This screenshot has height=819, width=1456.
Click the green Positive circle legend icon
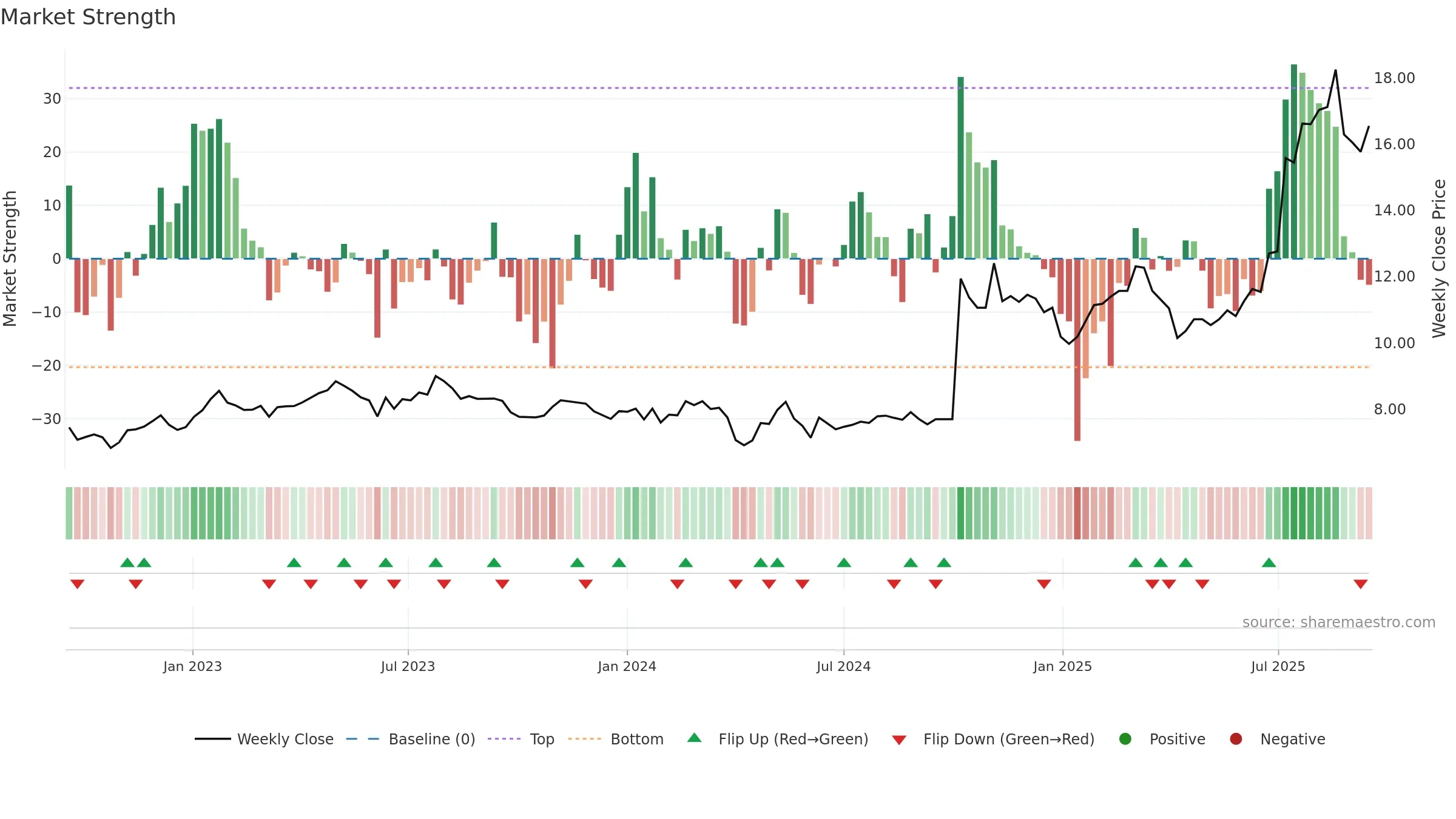[1125, 739]
